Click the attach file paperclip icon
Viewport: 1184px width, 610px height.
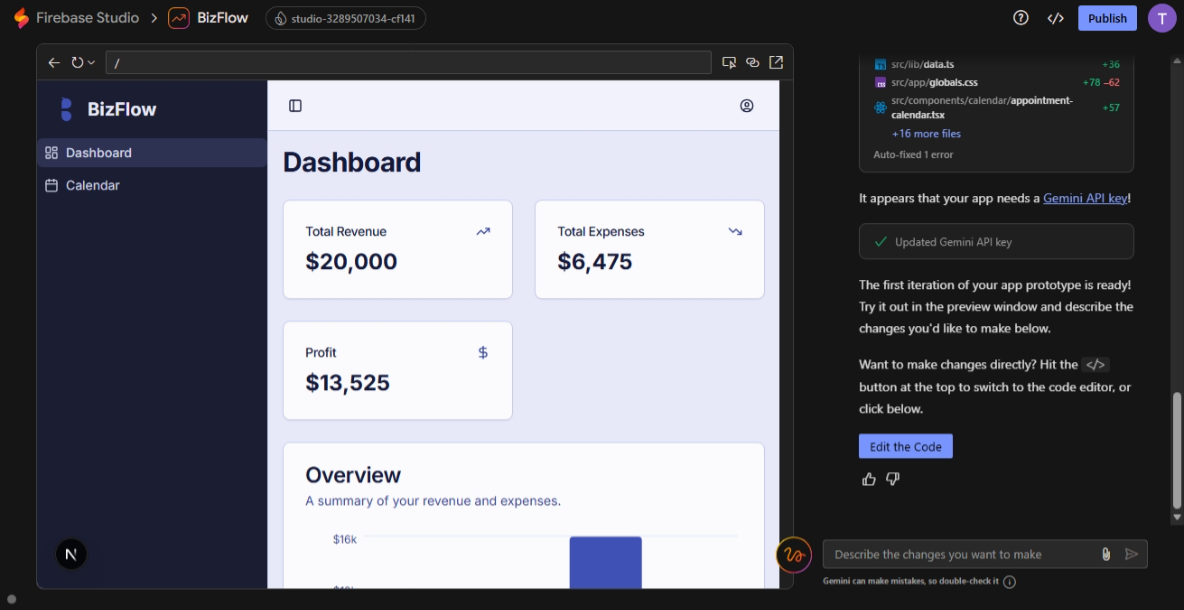pyautogui.click(x=1106, y=554)
